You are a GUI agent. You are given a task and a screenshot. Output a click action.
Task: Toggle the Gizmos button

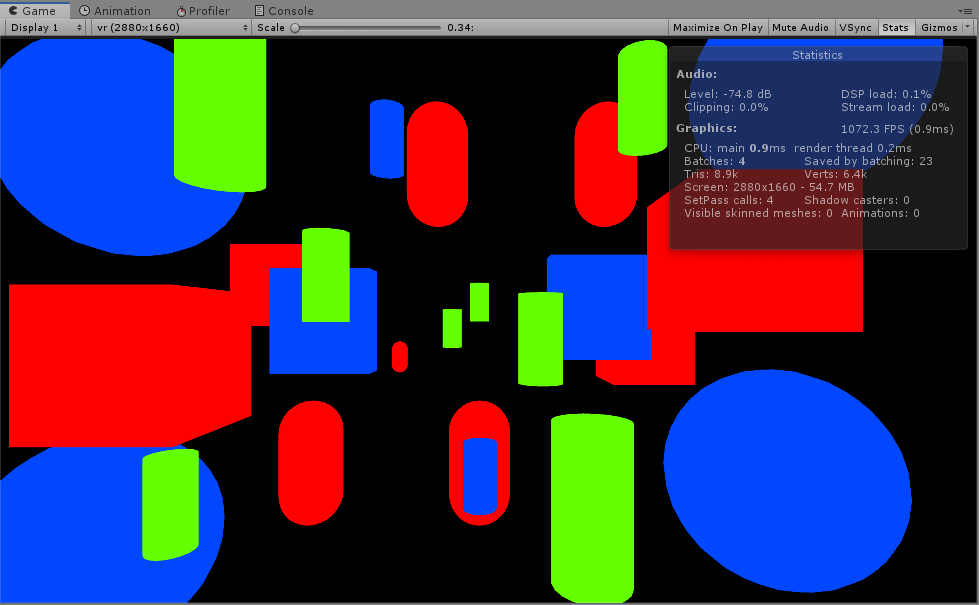coord(939,27)
